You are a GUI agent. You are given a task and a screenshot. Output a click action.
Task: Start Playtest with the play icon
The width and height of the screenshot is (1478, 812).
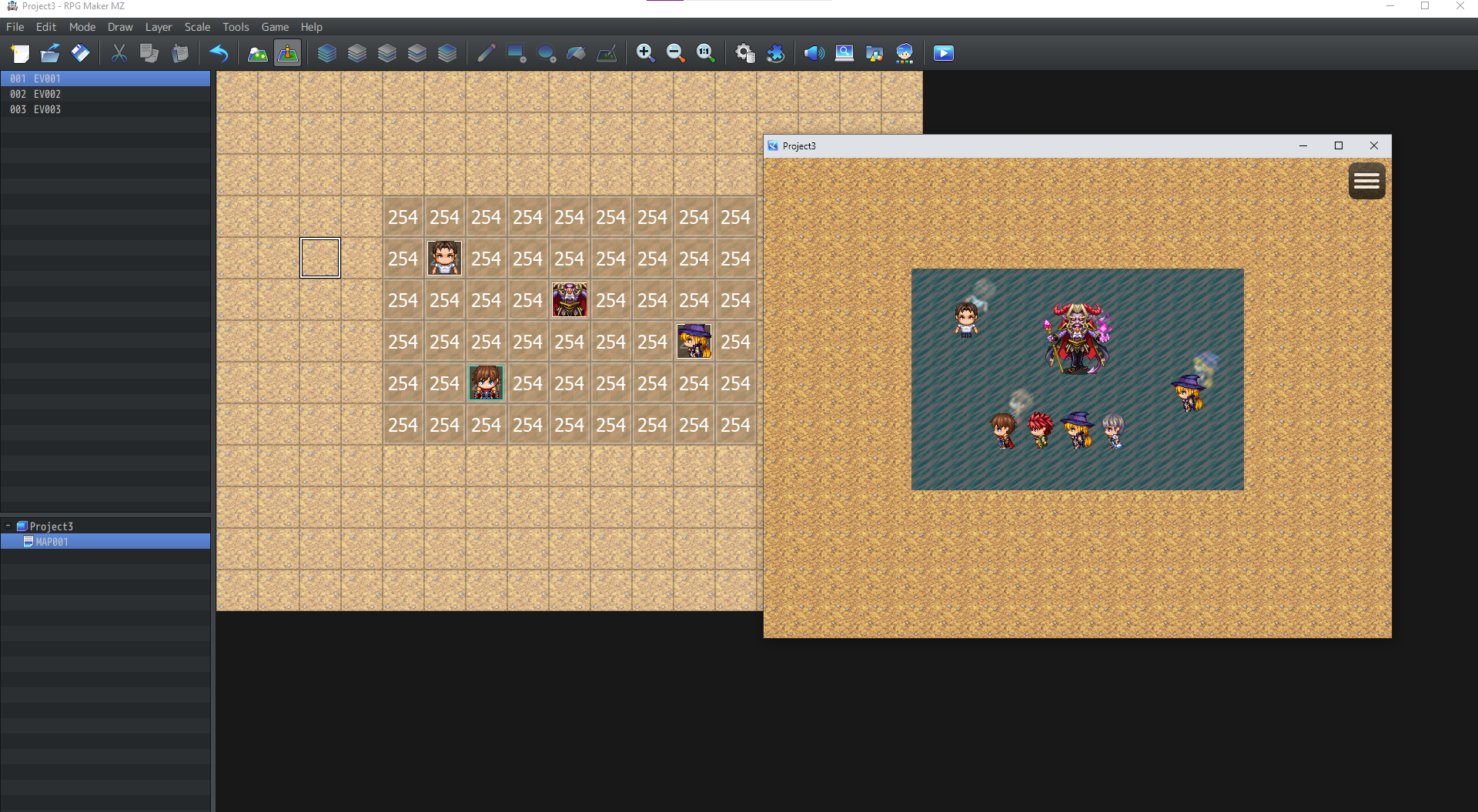click(944, 53)
